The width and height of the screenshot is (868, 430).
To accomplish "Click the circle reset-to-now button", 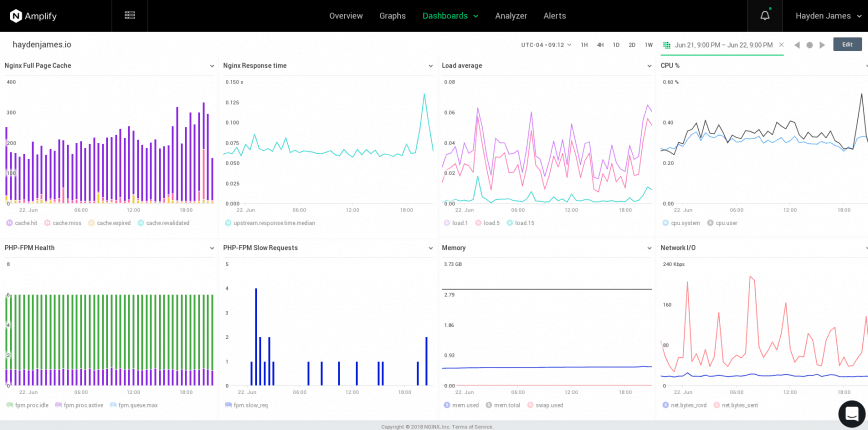I will [x=809, y=45].
